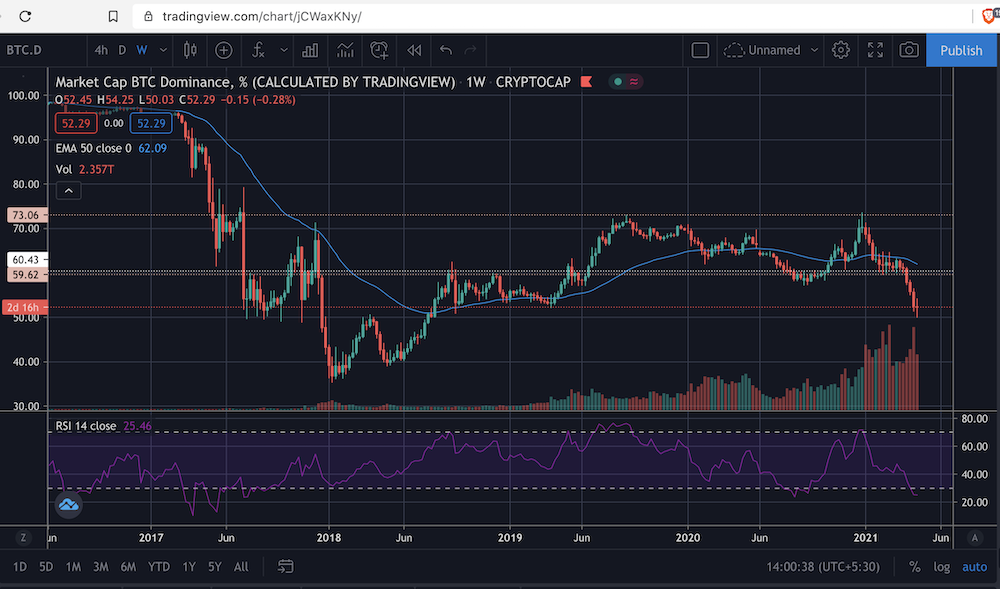Reload the page with the browser refresh icon

tap(25, 16)
